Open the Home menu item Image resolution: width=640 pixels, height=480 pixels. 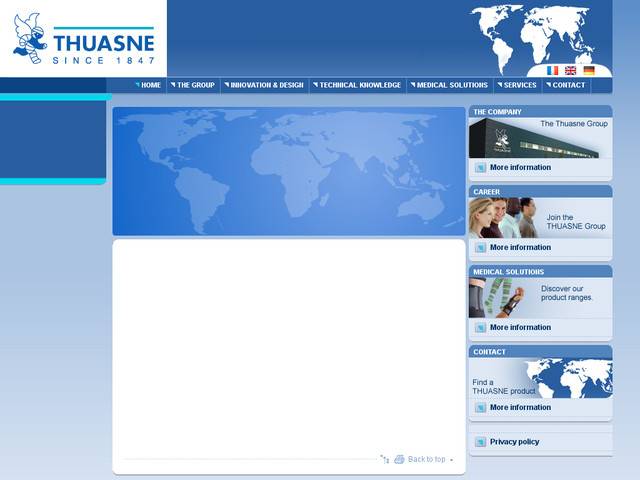coord(149,85)
